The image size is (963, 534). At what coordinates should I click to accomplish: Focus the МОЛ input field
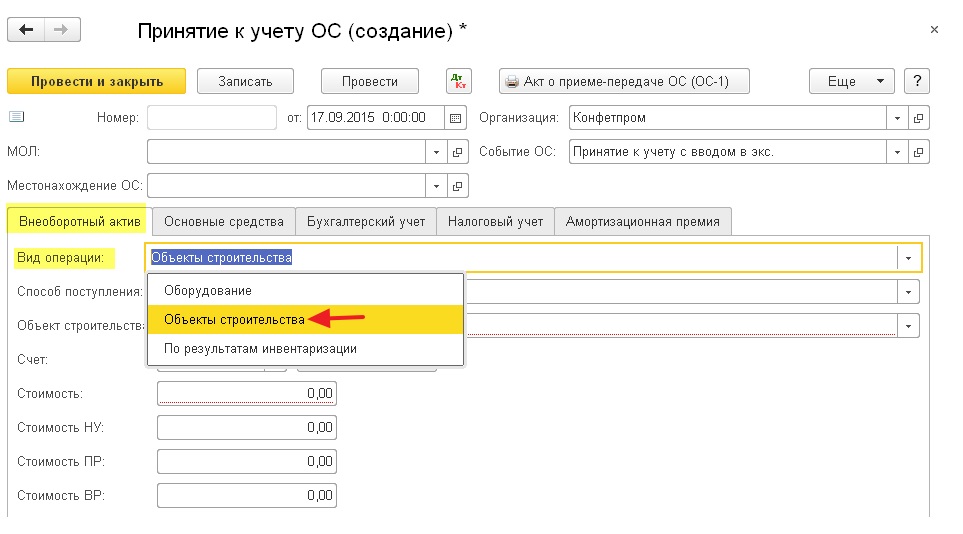pyautogui.click(x=286, y=152)
